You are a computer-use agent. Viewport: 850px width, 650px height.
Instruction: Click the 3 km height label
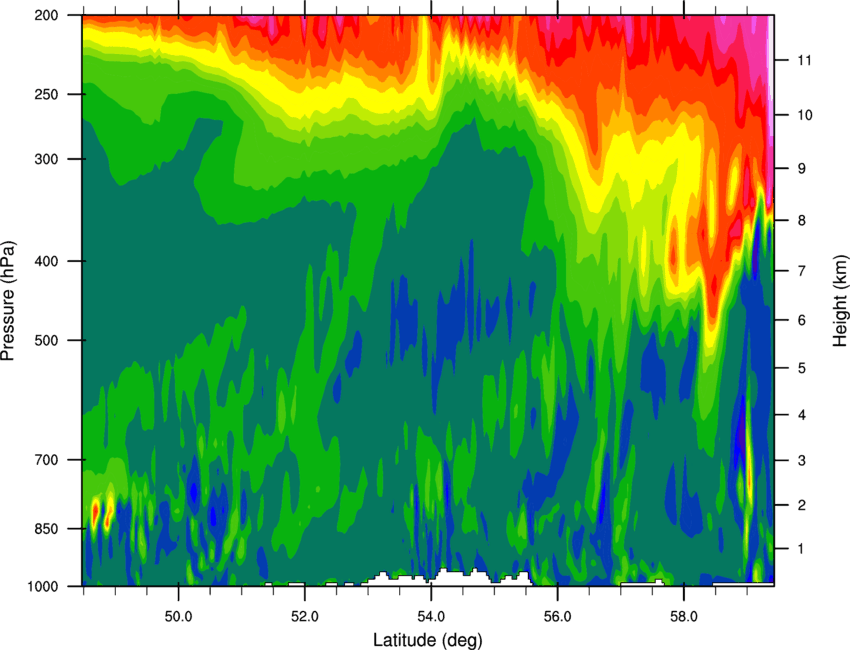pyautogui.click(x=802, y=461)
